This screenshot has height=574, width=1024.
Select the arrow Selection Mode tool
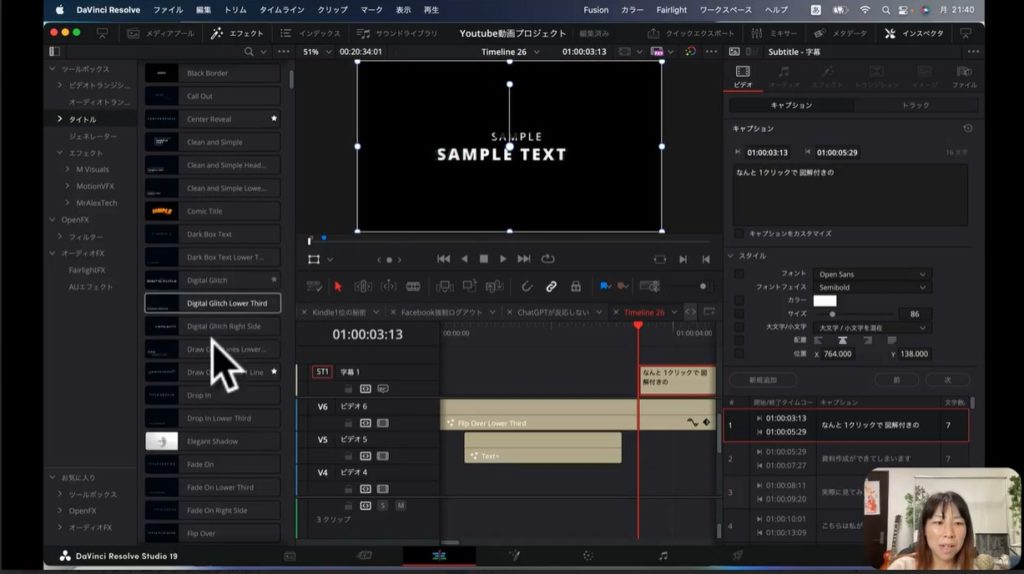point(337,287)
